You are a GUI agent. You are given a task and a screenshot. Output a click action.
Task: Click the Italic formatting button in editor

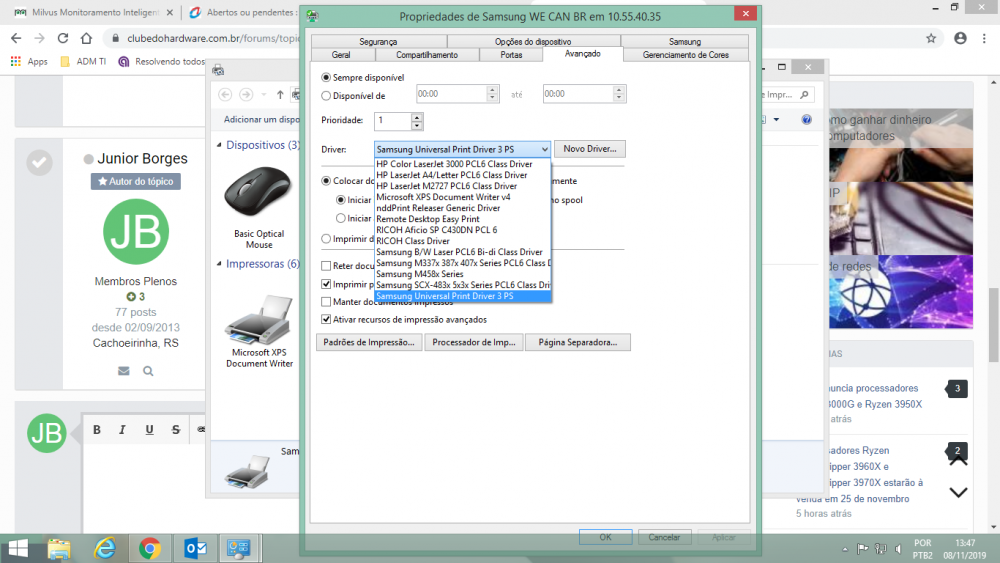(122, 430)
